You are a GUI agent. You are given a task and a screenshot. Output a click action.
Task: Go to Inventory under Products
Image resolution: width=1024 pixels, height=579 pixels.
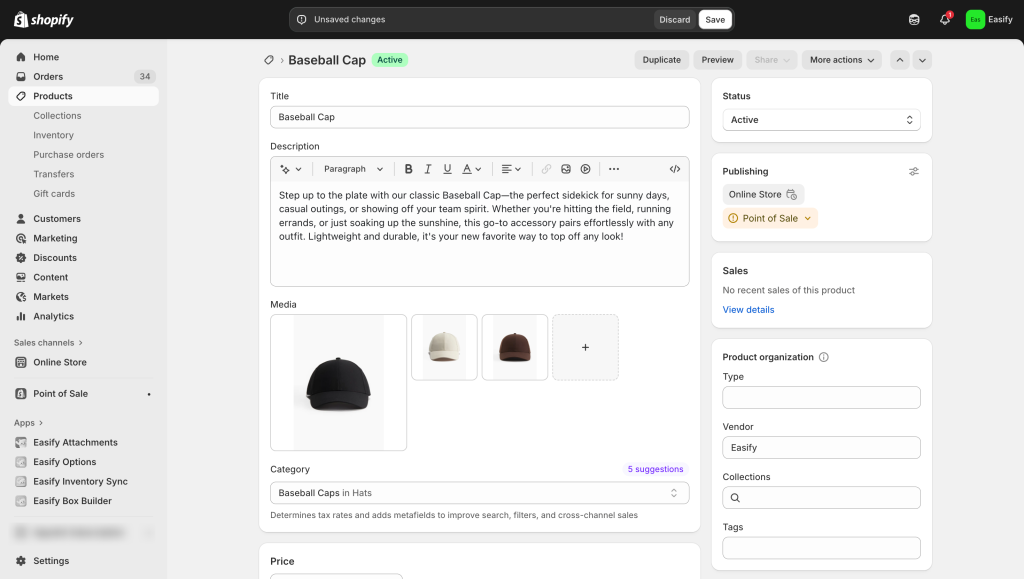(53, 135)
